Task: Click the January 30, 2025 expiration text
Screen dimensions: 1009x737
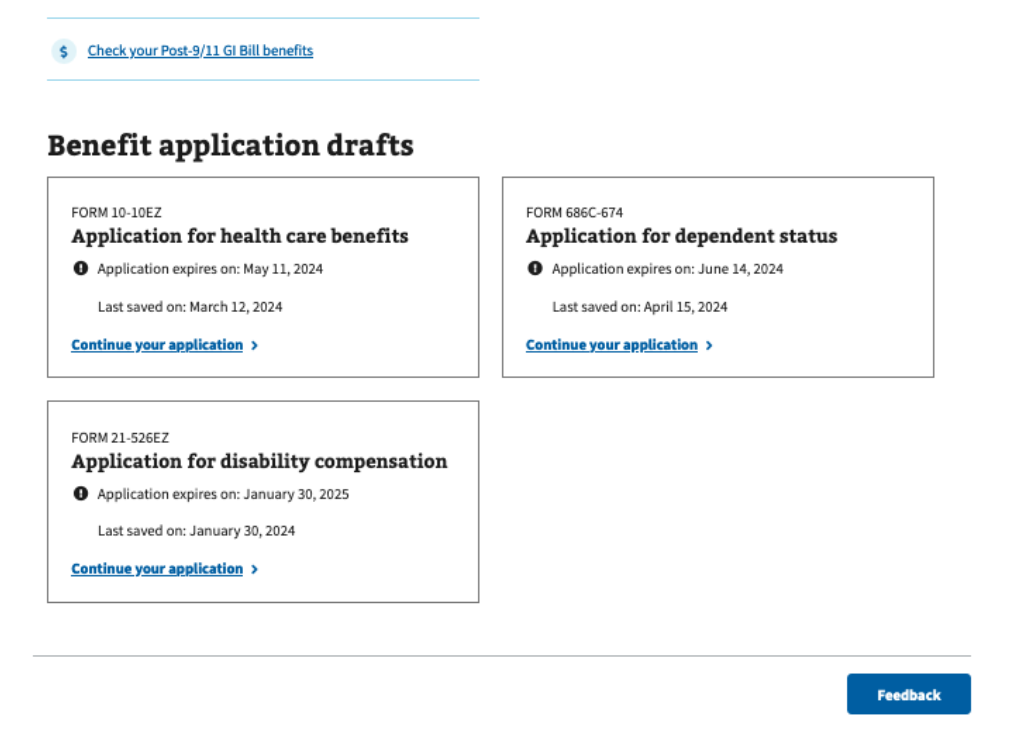Action: [222, 493]
